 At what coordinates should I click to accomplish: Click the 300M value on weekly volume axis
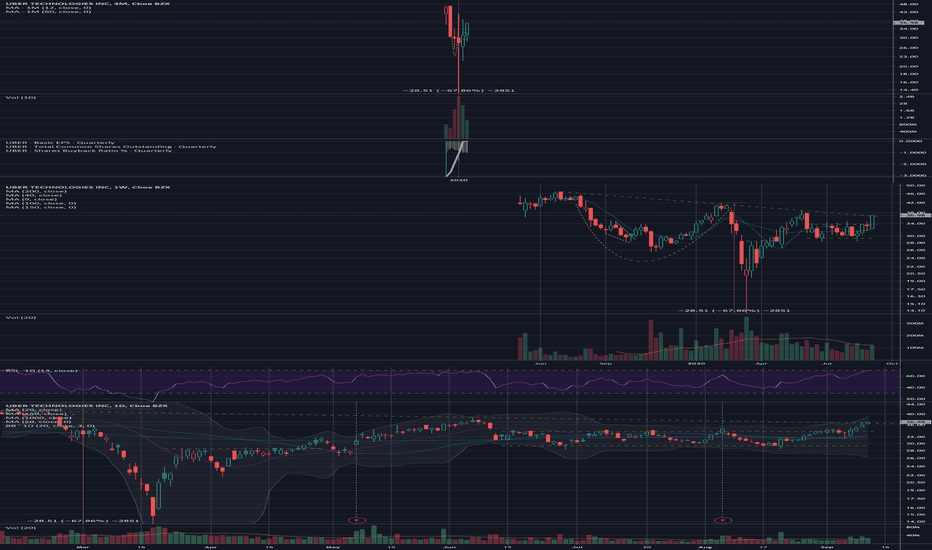click(x=915, y=323)
